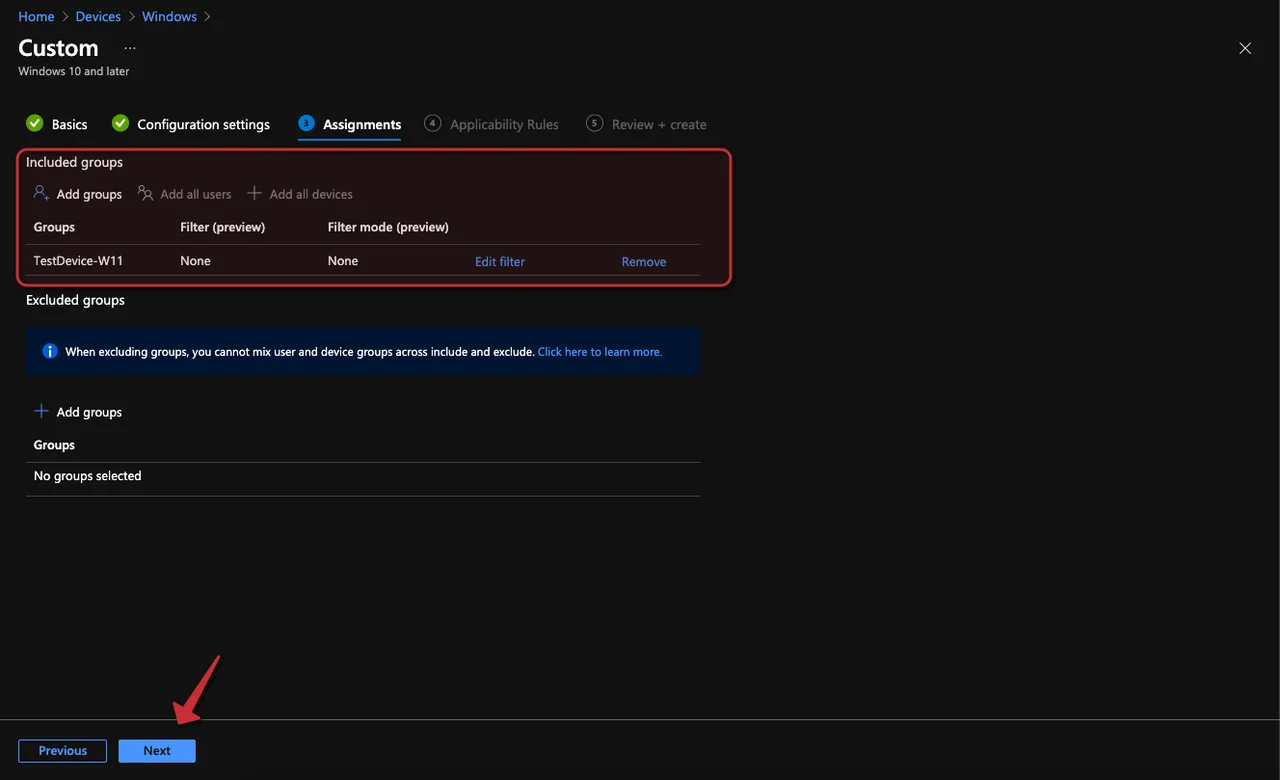
Task: Click the green checkmark beside Basics
Action: [35, 123]
